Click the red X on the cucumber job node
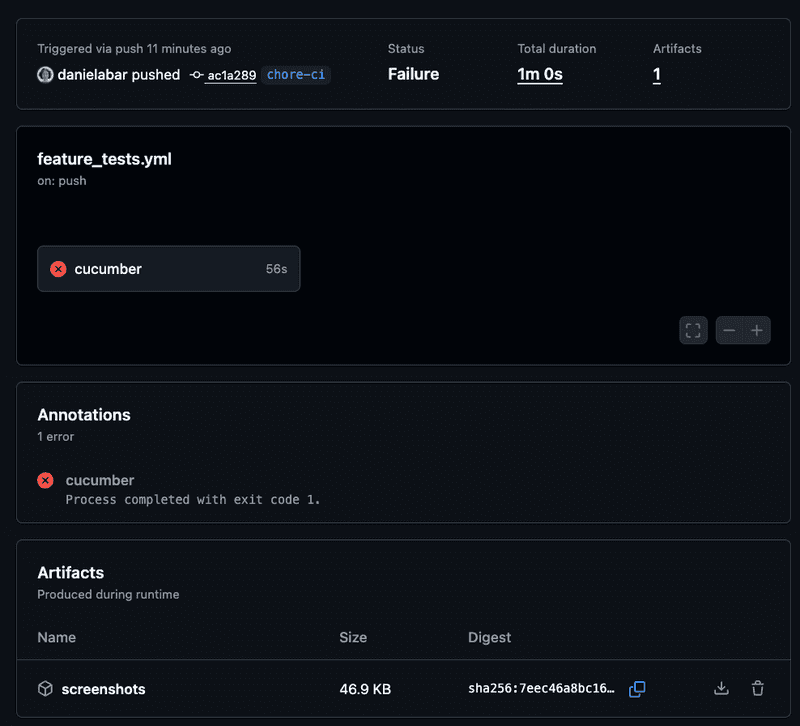The width and height of the screenshot is (800, 726). tap(58, 269)
